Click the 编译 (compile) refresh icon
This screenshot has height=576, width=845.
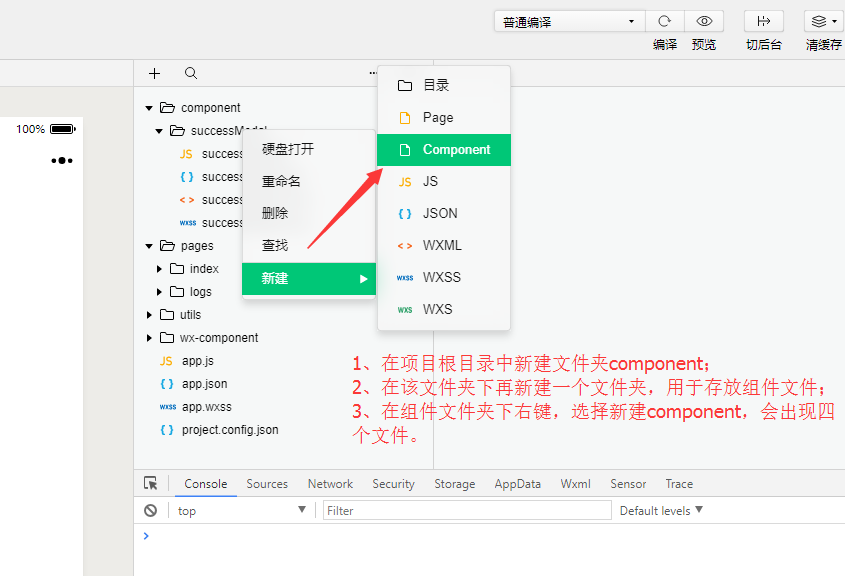[x=664, y=21]
